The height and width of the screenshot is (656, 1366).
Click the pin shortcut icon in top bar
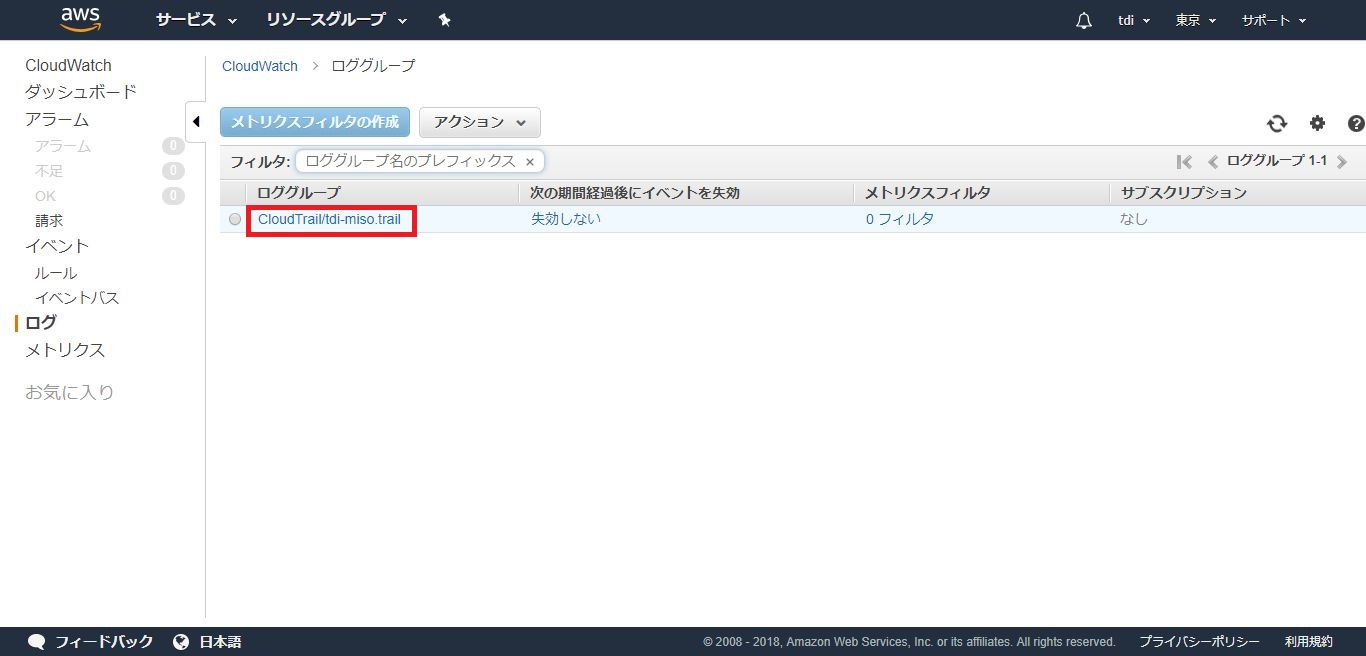point(445,20)
